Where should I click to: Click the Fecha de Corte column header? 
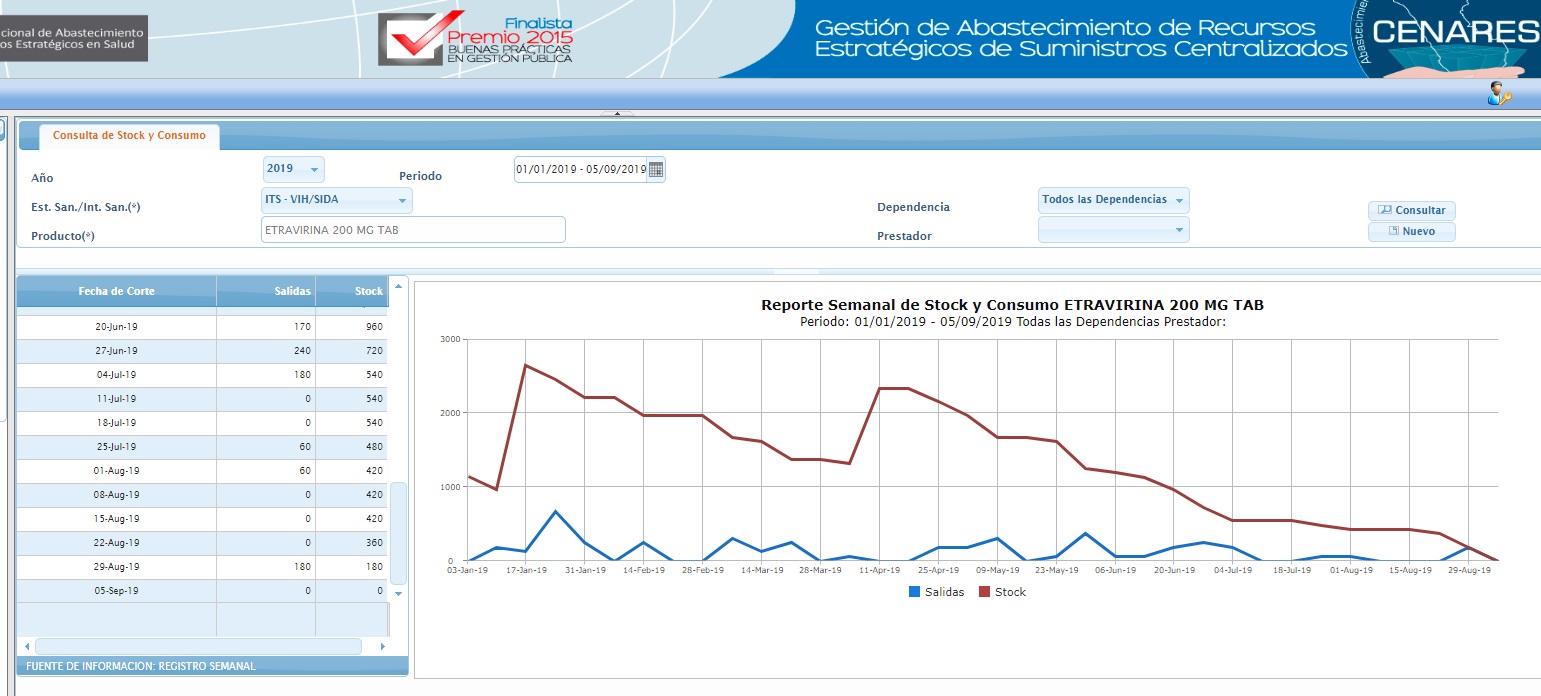click(116, 291)
